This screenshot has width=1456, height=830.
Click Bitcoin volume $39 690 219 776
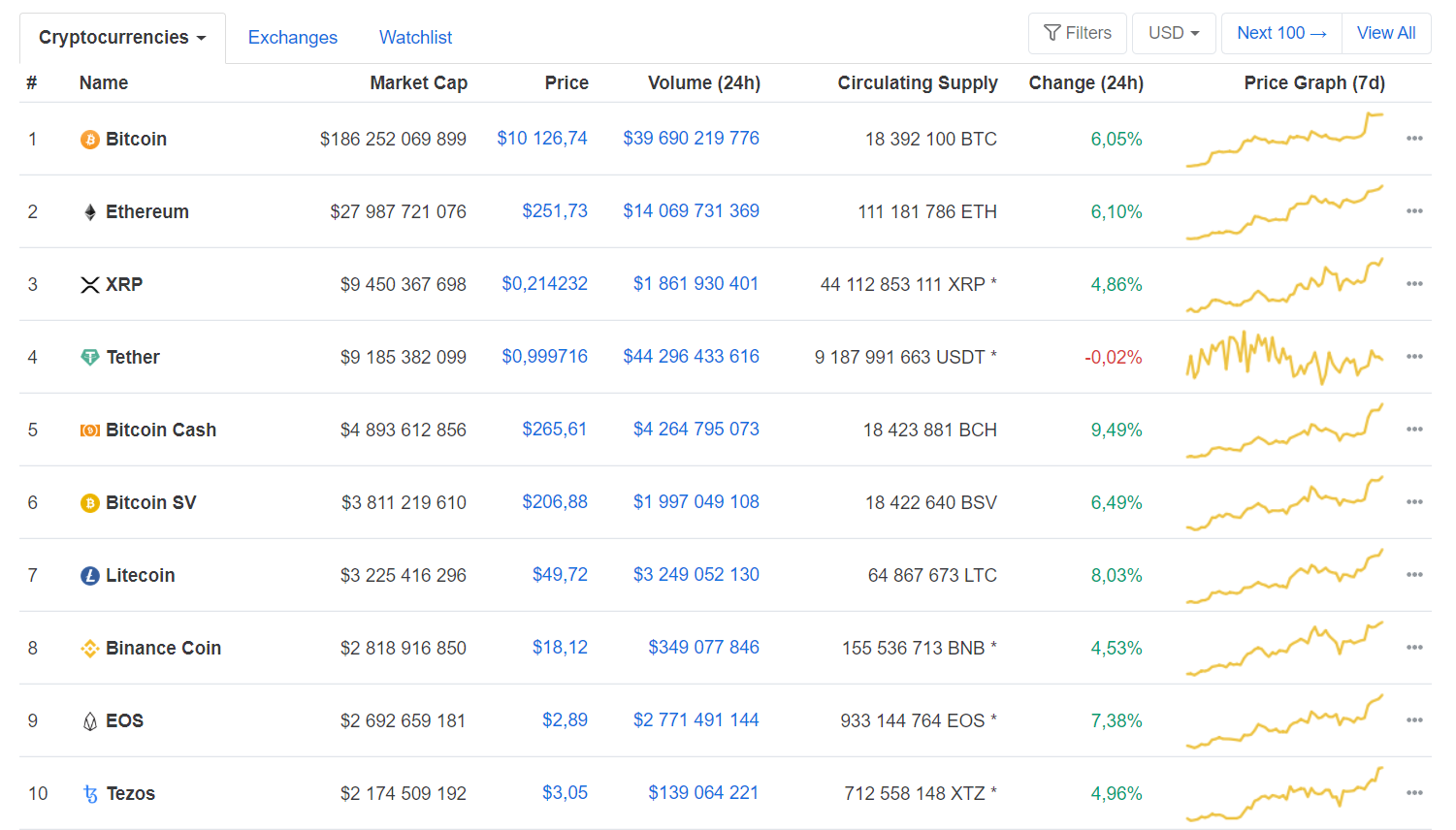click(x=692, y=139)
